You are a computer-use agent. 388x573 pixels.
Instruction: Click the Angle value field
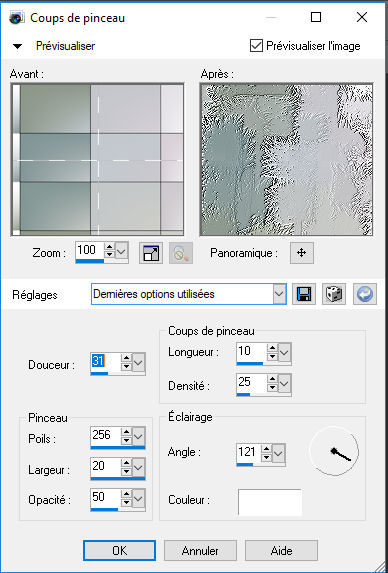[x=249, y=453]
